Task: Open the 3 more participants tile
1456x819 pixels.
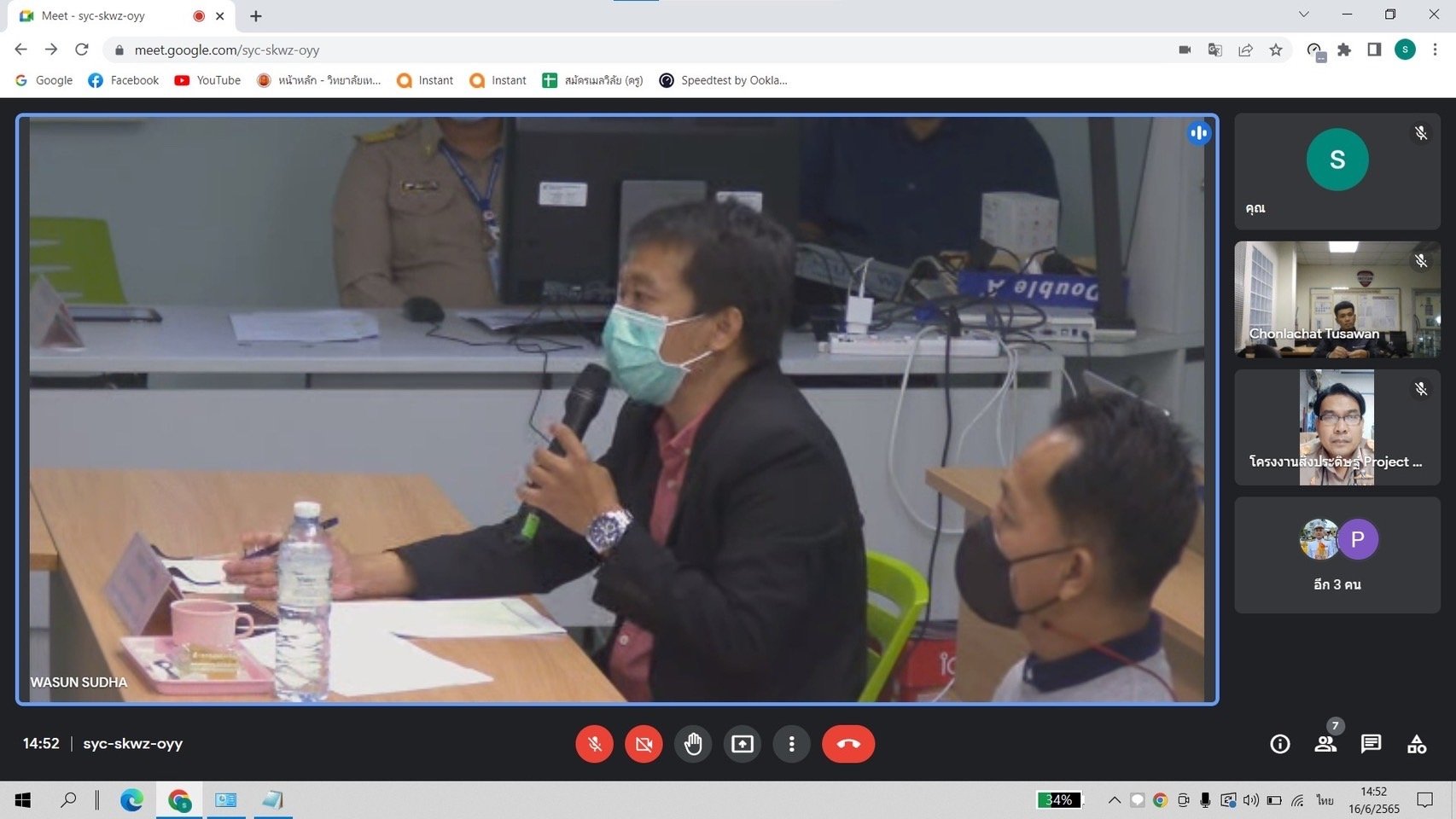Action: pyautogui.click(x=1337, y=555)
